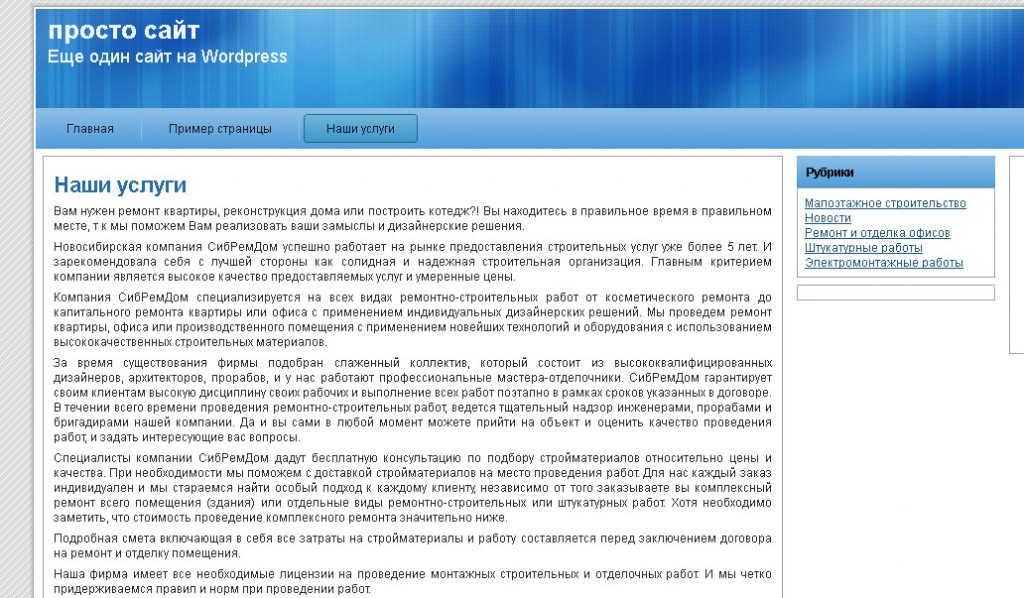
Task: Click paragraph starting Специалисты компании СибРемДом
Action: (413, 488)
